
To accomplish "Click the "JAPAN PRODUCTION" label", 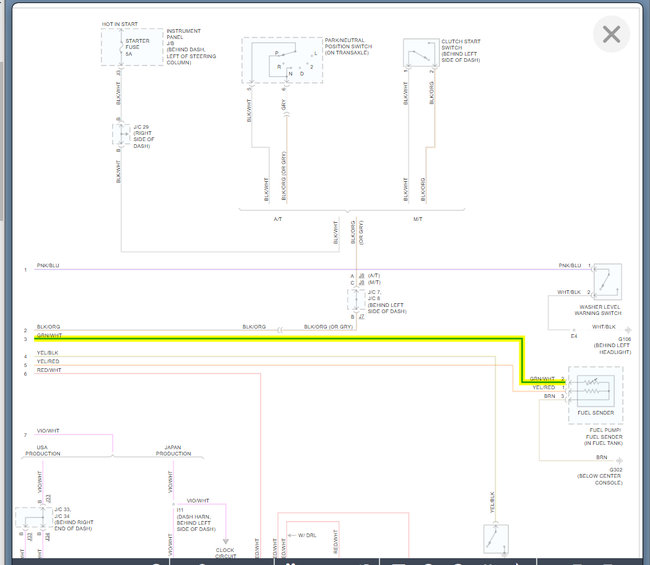I will click(173, 451).
